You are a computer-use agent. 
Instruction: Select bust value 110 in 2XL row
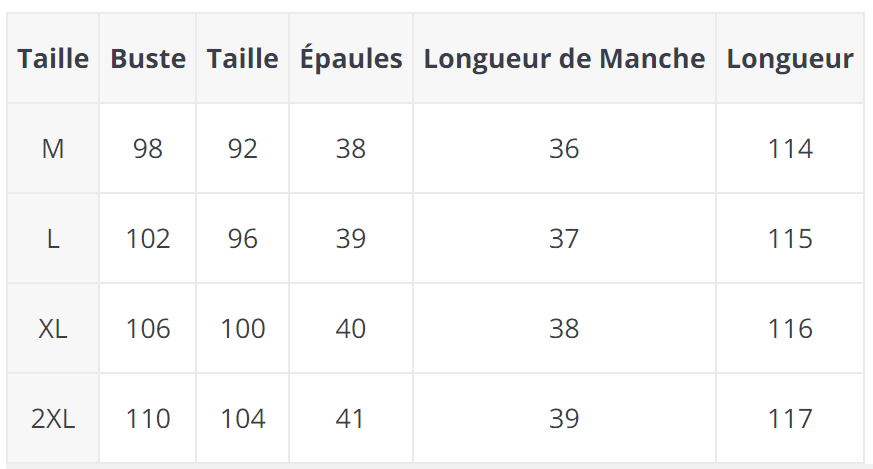pyautogui.click(x=148, y=419)
